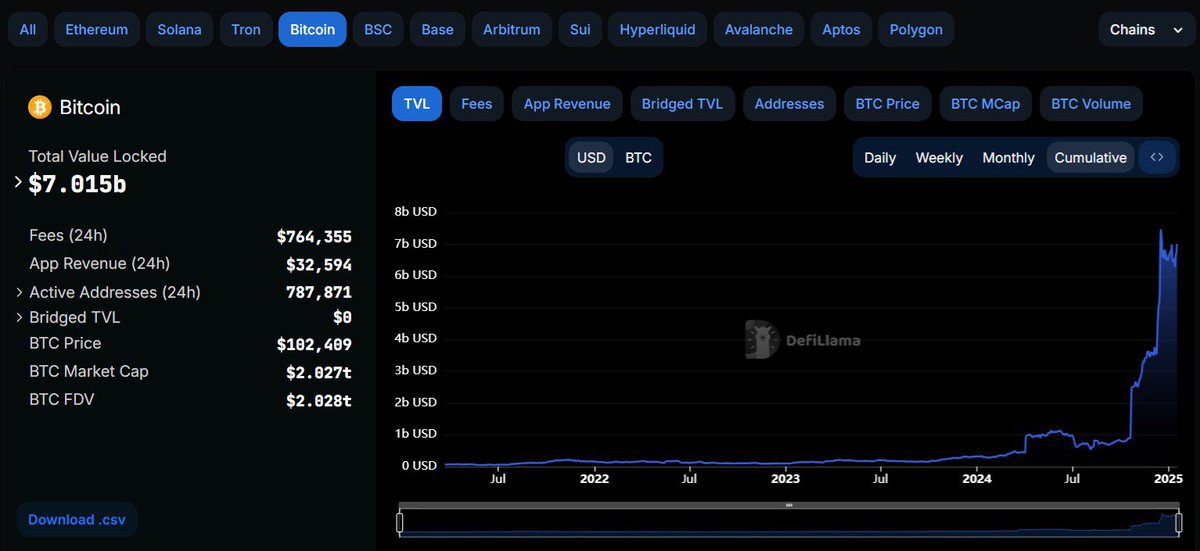Select the Tron chain filter
The image size is (1200, 551).
tap(246, 30)
